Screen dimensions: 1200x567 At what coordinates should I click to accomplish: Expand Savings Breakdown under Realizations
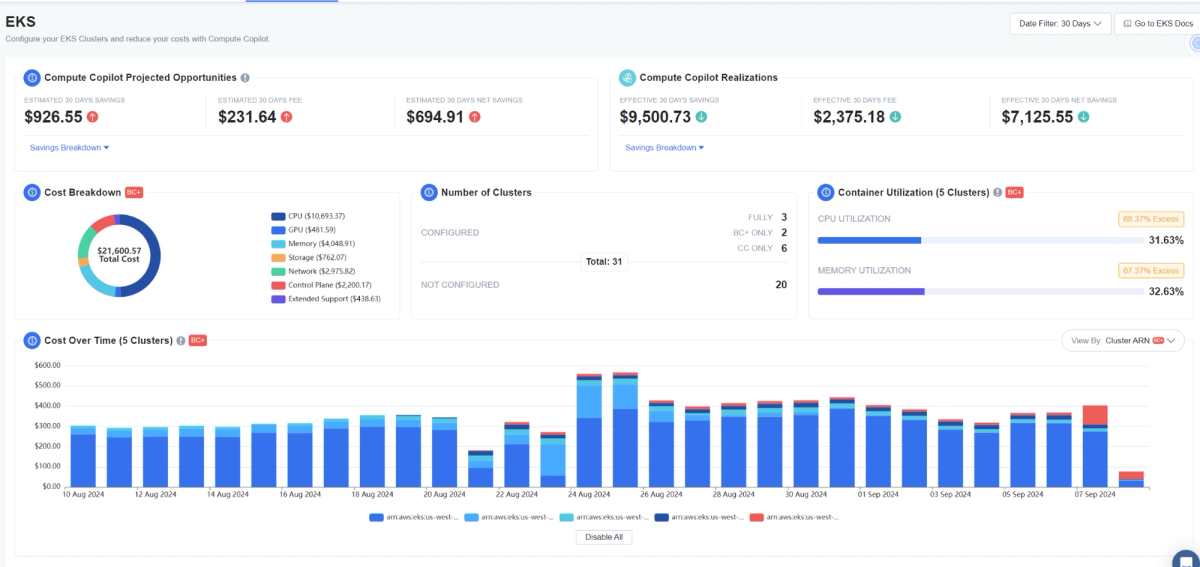point(665,147)
